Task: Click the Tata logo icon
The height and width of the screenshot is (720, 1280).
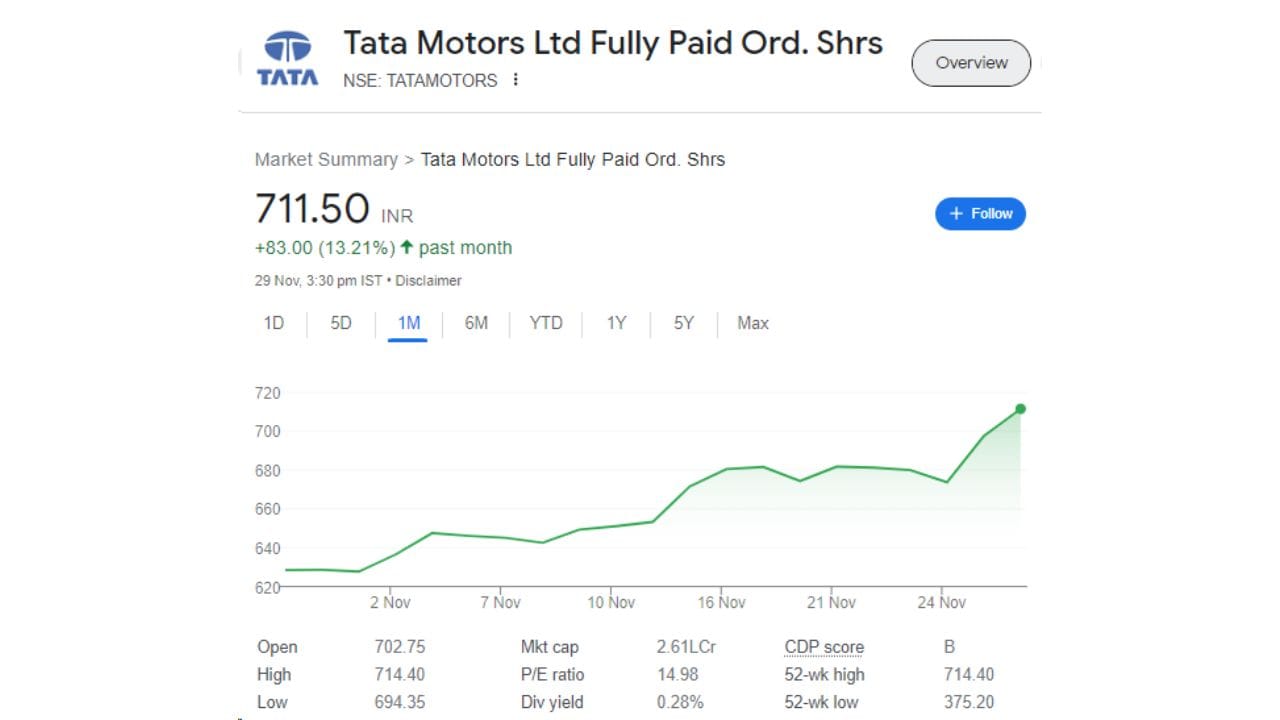Action: 288,60
